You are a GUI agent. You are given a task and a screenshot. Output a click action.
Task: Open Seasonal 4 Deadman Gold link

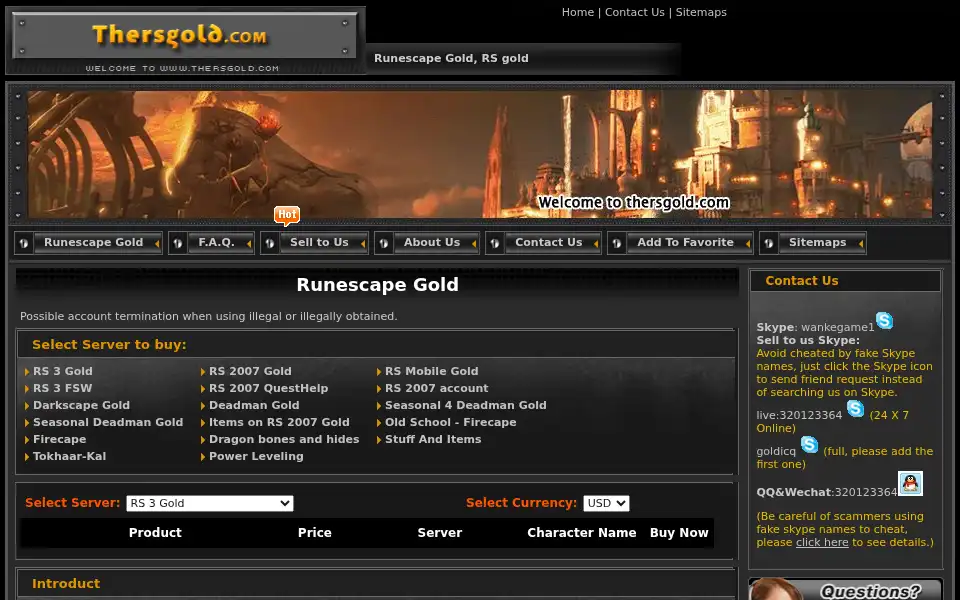pyautogui.click(x=466, y=405)
